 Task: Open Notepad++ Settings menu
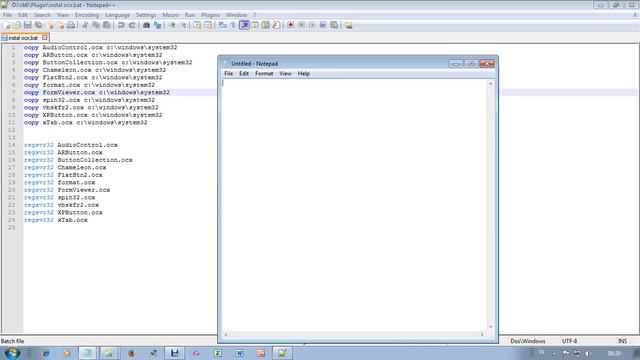pyautogui.click(x=146, y=15)
